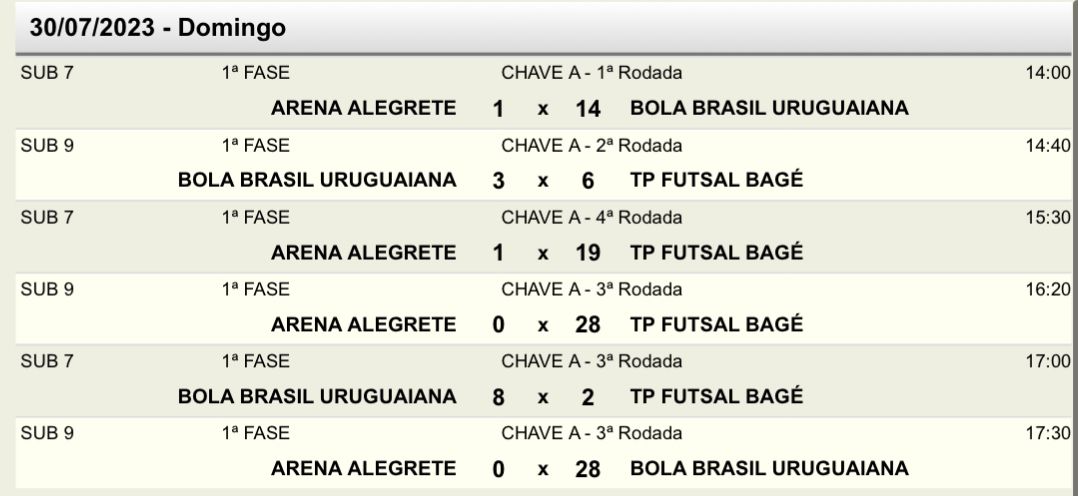Click the score 6 beside TP FUTSAL BAGÉ
Image resolution: width=1078 pixels, height=496 pixels.
(x=588, y=181)
